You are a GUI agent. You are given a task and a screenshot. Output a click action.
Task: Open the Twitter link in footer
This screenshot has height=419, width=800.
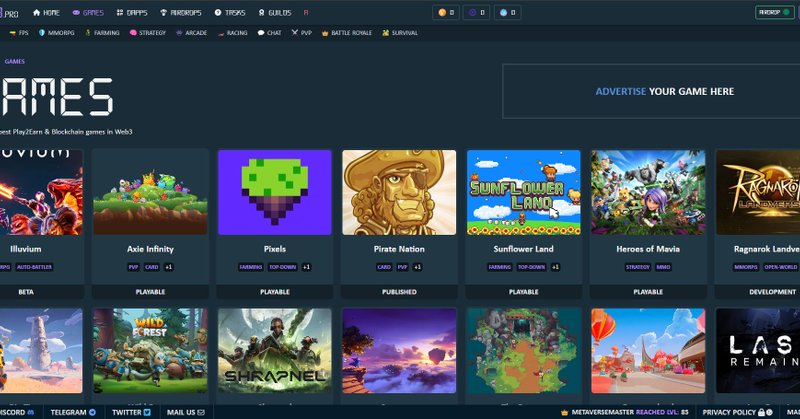131,412
